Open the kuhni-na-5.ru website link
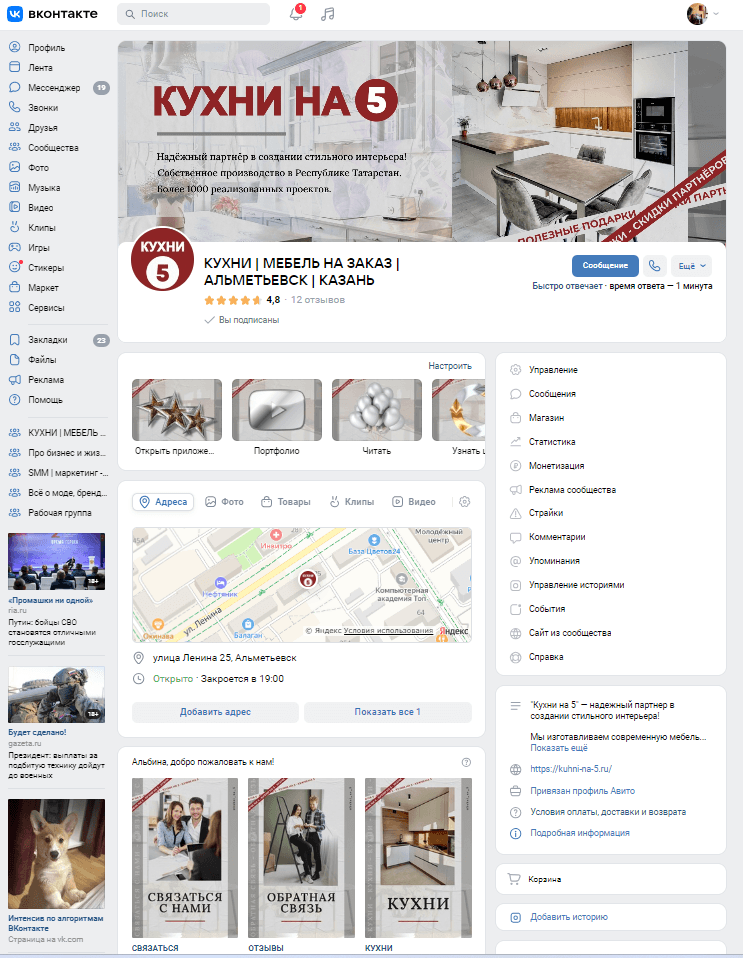Viewport: 743px width, 958px height. point(571,769)
